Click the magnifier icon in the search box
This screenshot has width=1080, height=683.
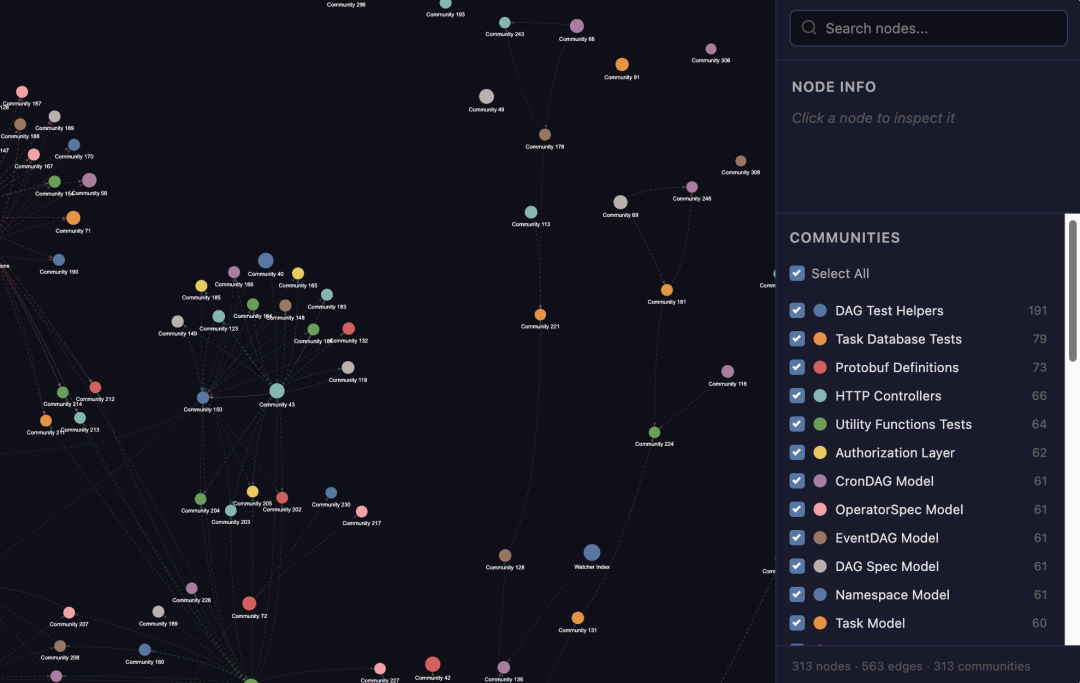tap(809, 28)
